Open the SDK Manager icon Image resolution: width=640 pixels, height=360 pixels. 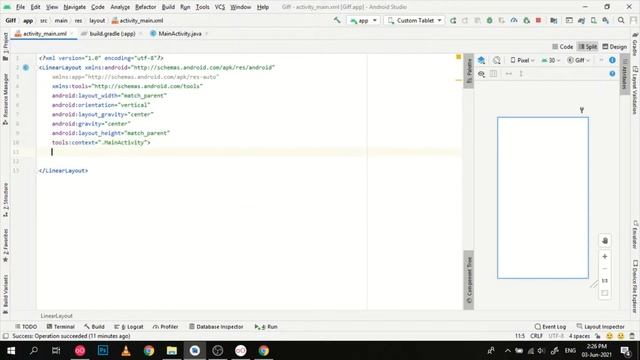606,20
